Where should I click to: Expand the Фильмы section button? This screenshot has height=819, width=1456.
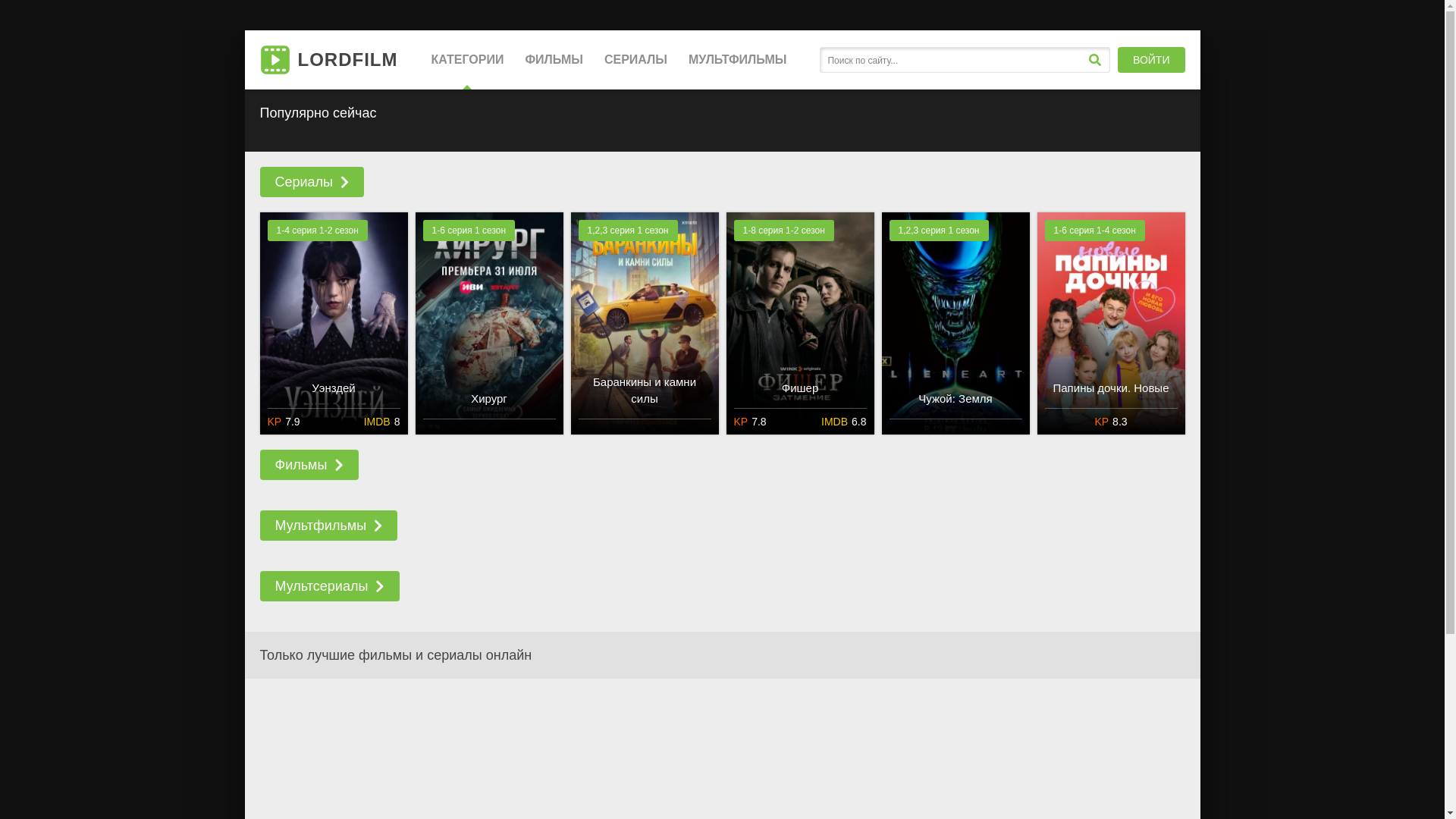(309, 465)
